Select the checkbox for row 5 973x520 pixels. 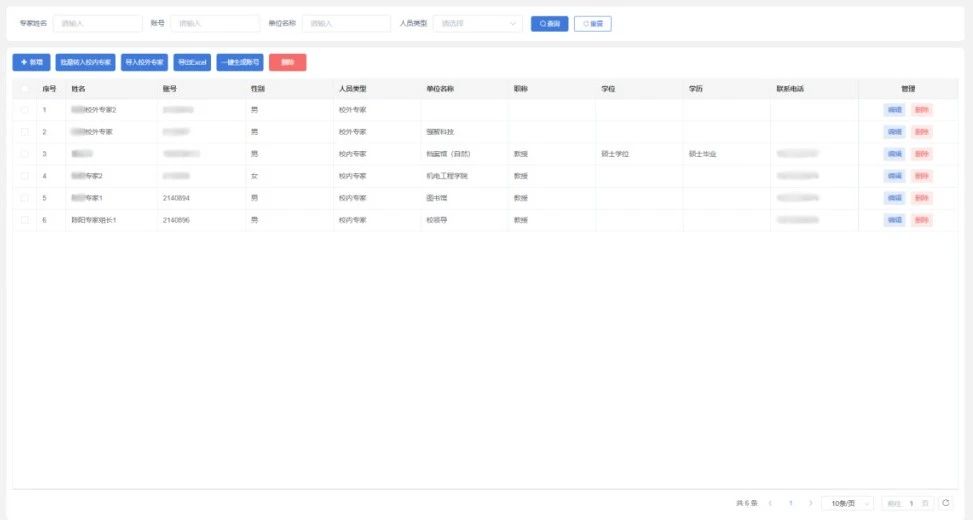(24, 198)
